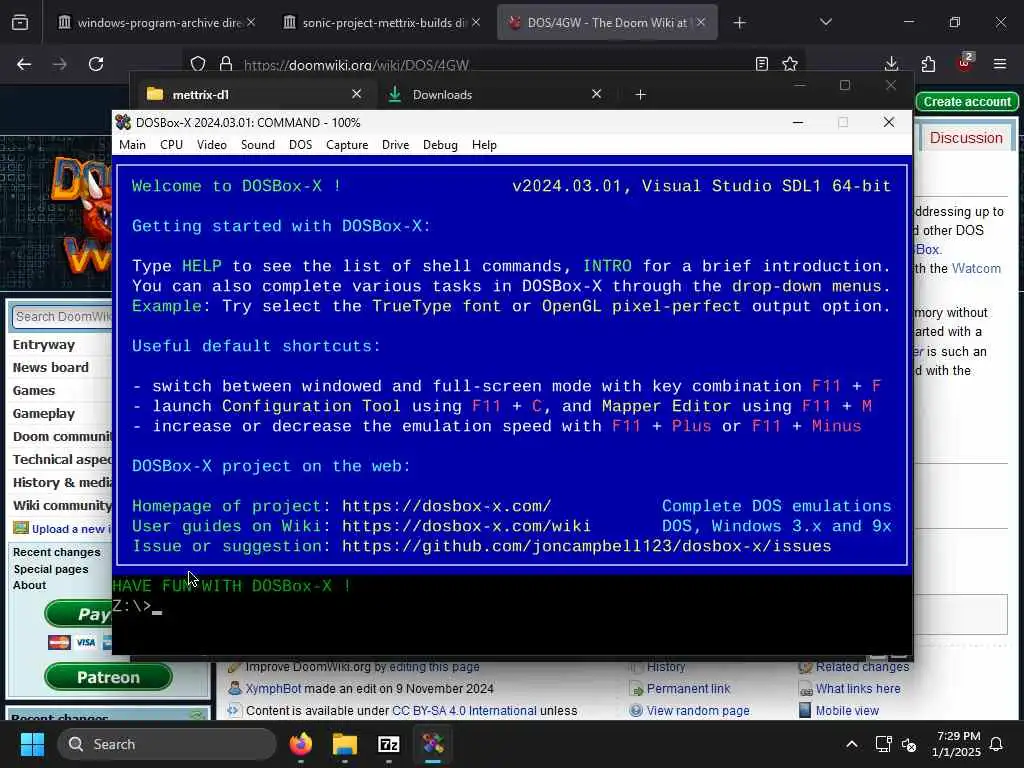This screenshot has height=768, width=1024.
Task: Open Firefox View in the tab bar
Action: (20, 23)
